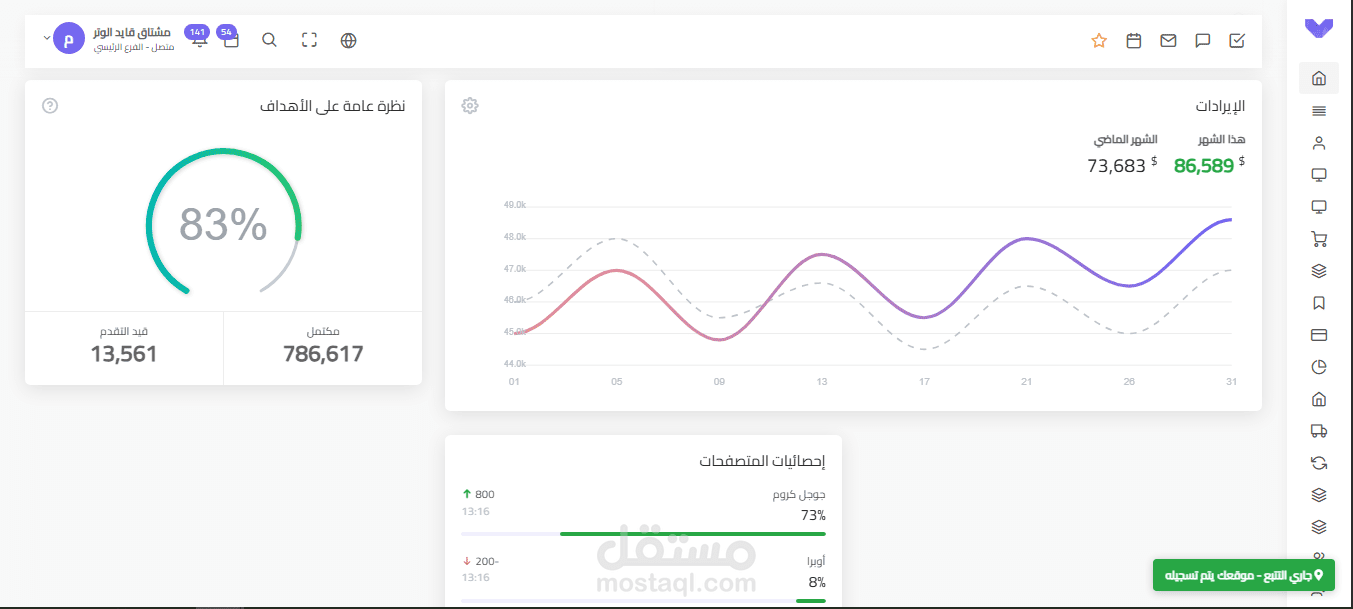Click the Google Chrome 73% progress bar

point(644,534)
